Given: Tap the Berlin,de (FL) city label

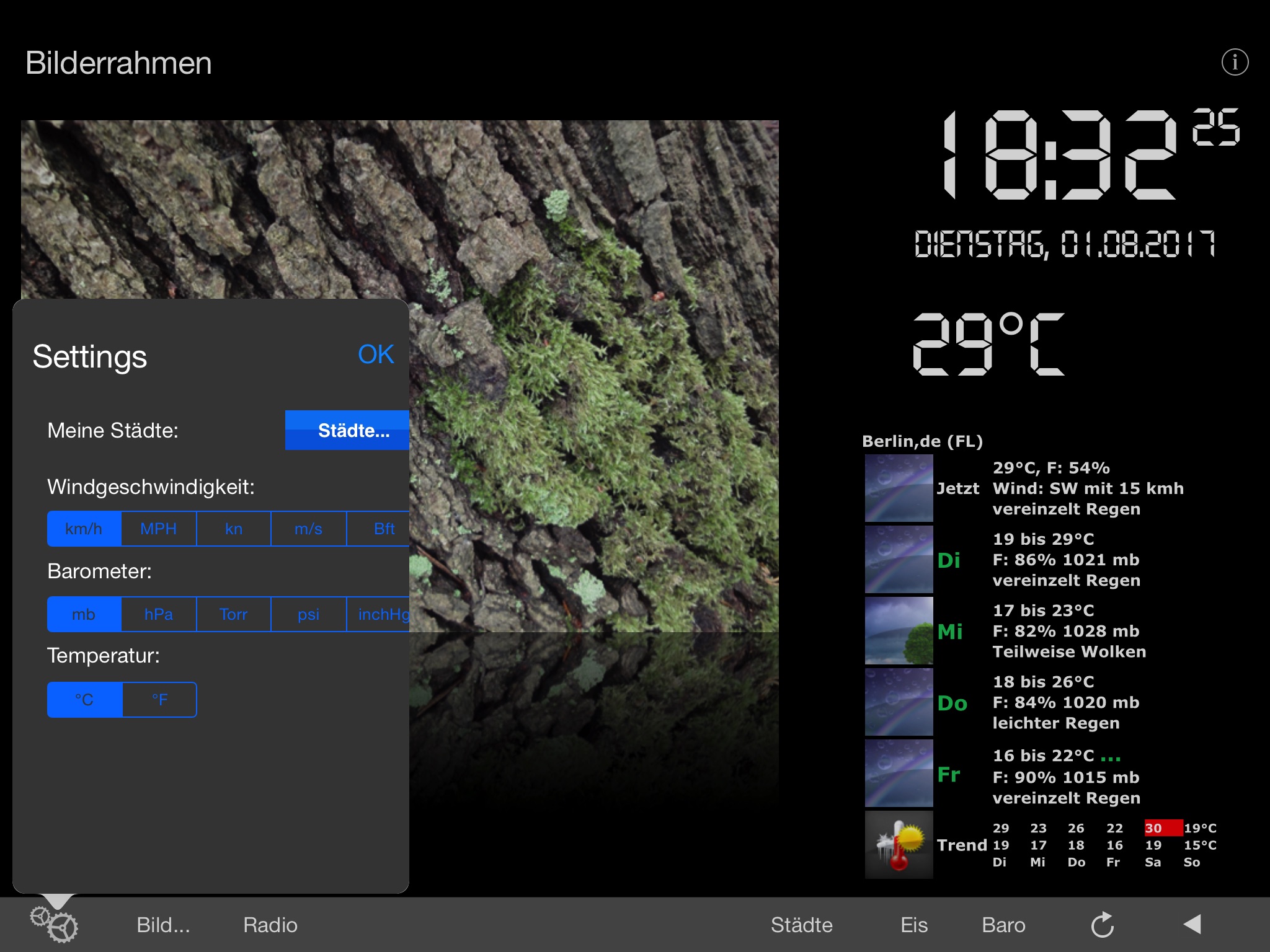Looking at the screenshot, I should 922,441.
